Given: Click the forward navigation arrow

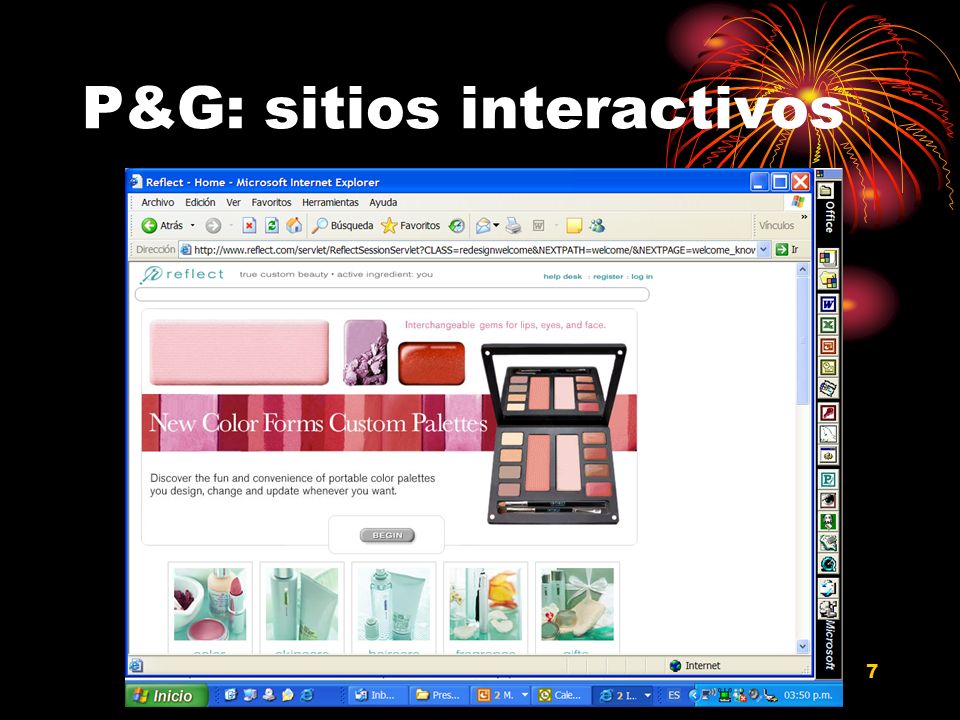Looking at the screenshot, I should (213, 226).
